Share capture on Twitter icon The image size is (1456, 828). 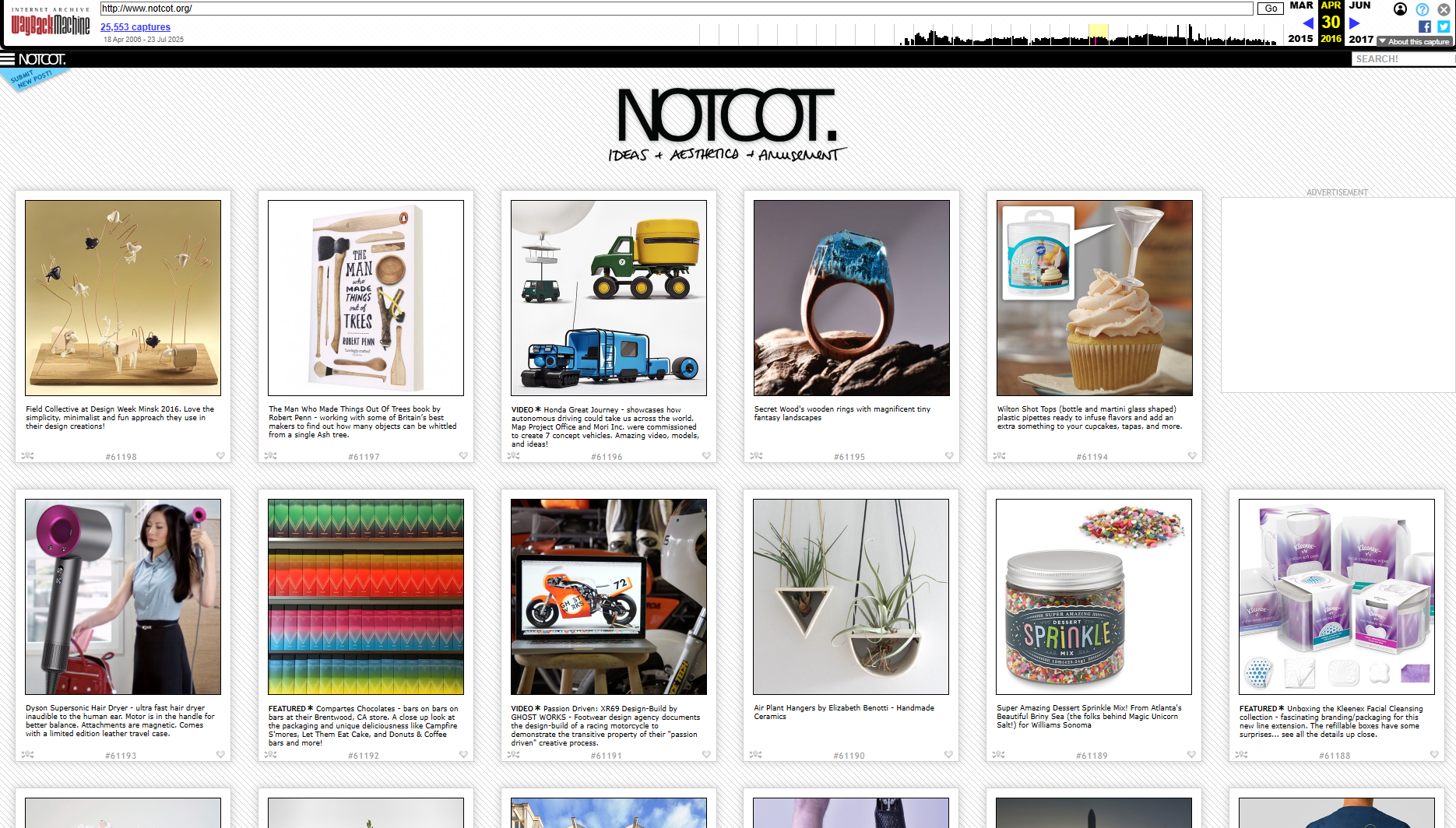(x=1444, y=26)
